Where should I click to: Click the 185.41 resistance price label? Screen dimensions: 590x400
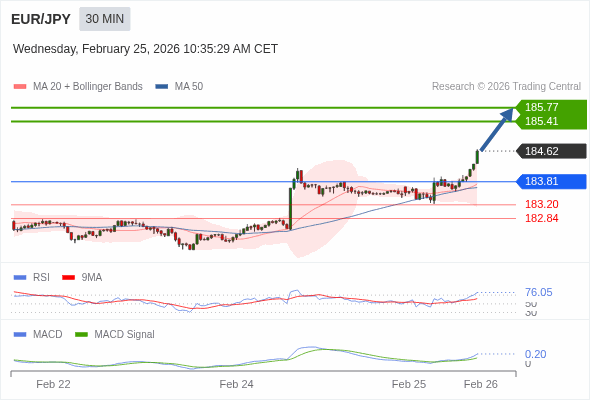coord(541,121)
